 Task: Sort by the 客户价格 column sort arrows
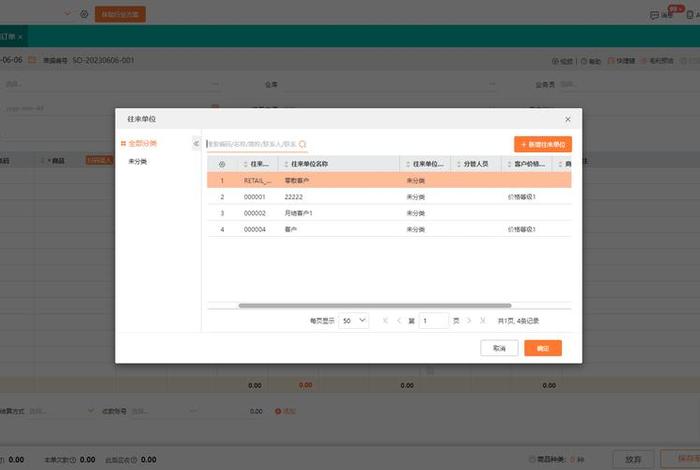(x=509, y=164)
